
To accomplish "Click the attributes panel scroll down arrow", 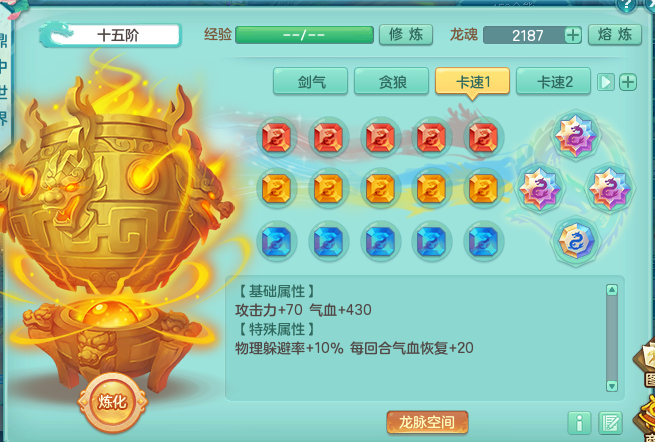I will (612, 386).
